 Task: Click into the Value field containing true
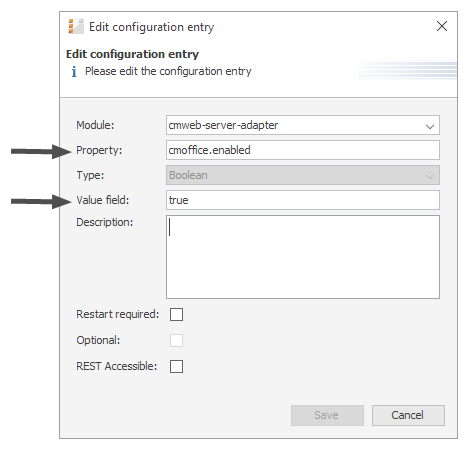303,200
